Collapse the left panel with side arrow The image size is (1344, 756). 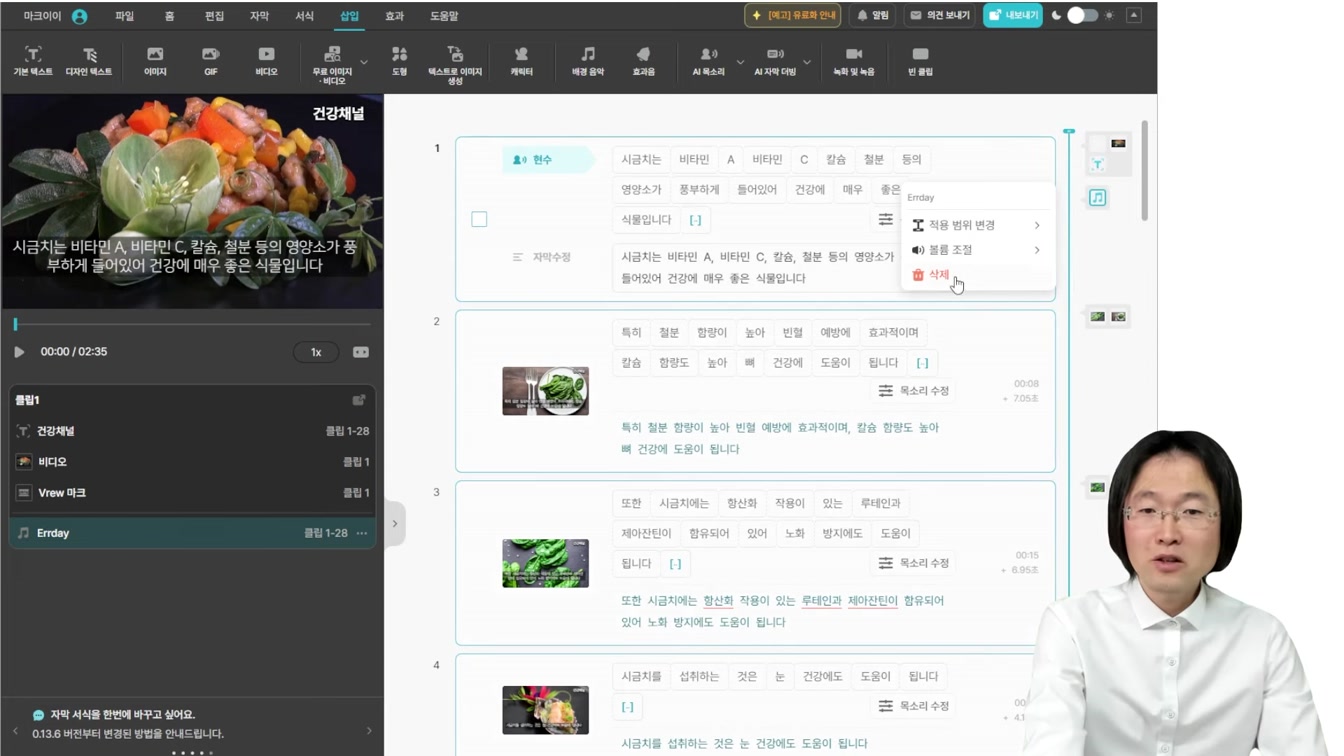pos(395,523)
